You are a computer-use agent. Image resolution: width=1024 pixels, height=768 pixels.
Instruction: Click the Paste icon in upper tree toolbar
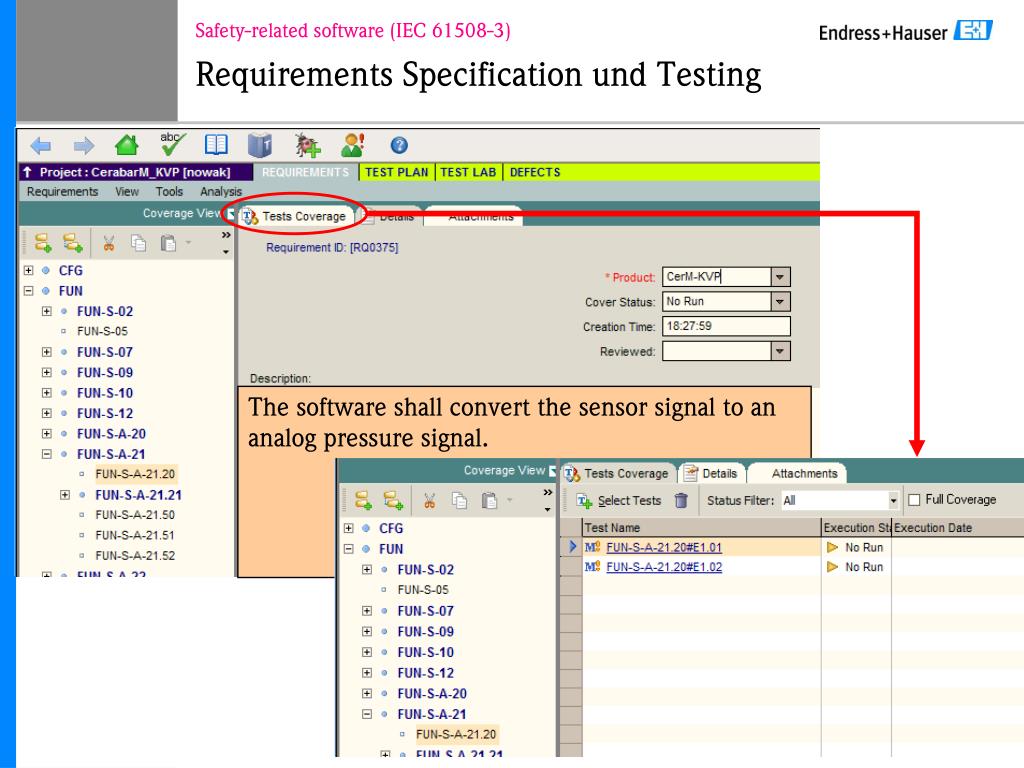tap(168, 244)
